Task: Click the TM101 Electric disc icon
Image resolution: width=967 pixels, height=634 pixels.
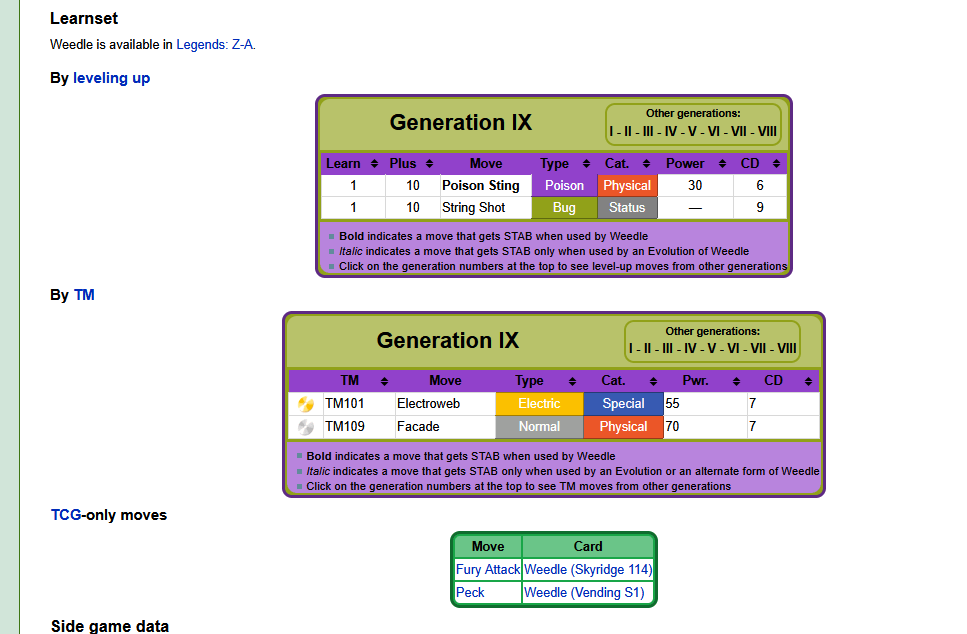Action: [x=306, y=404]
